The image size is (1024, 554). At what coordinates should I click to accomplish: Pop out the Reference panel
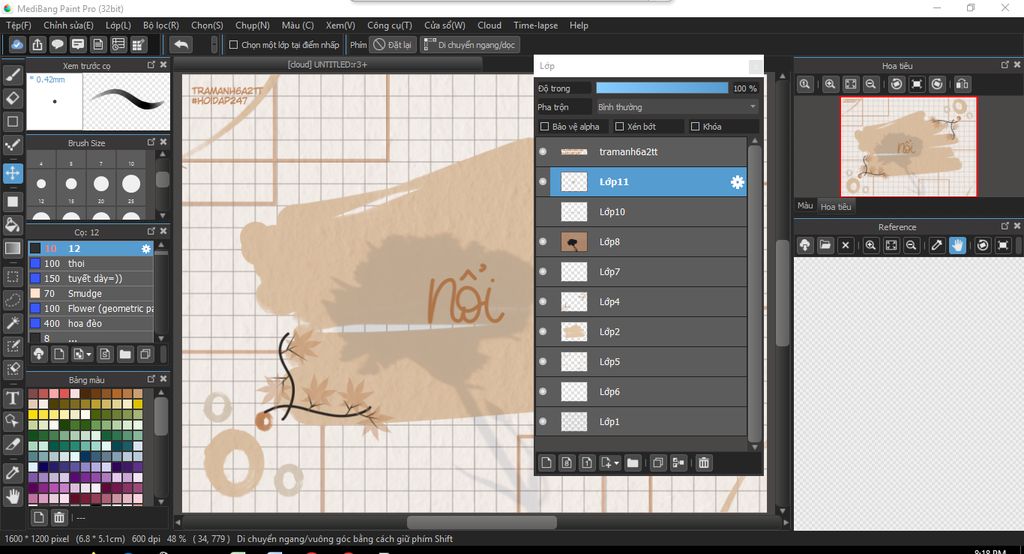coord(1004,226)
